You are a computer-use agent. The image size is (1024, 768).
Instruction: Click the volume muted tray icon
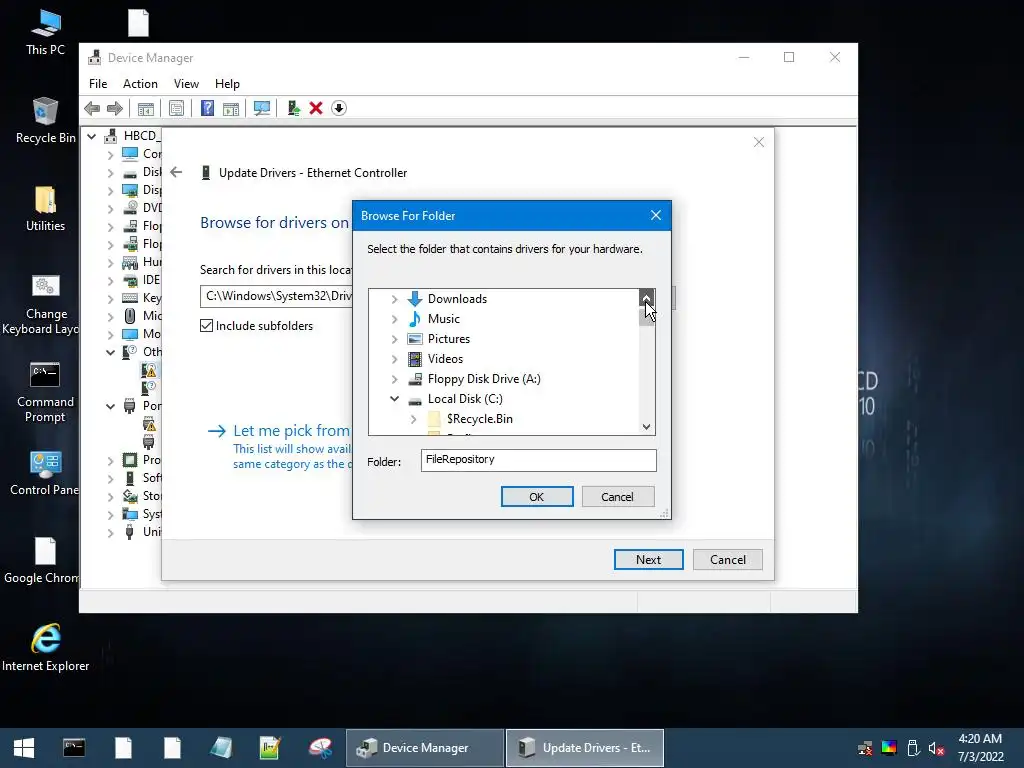(x=936, y=748)
